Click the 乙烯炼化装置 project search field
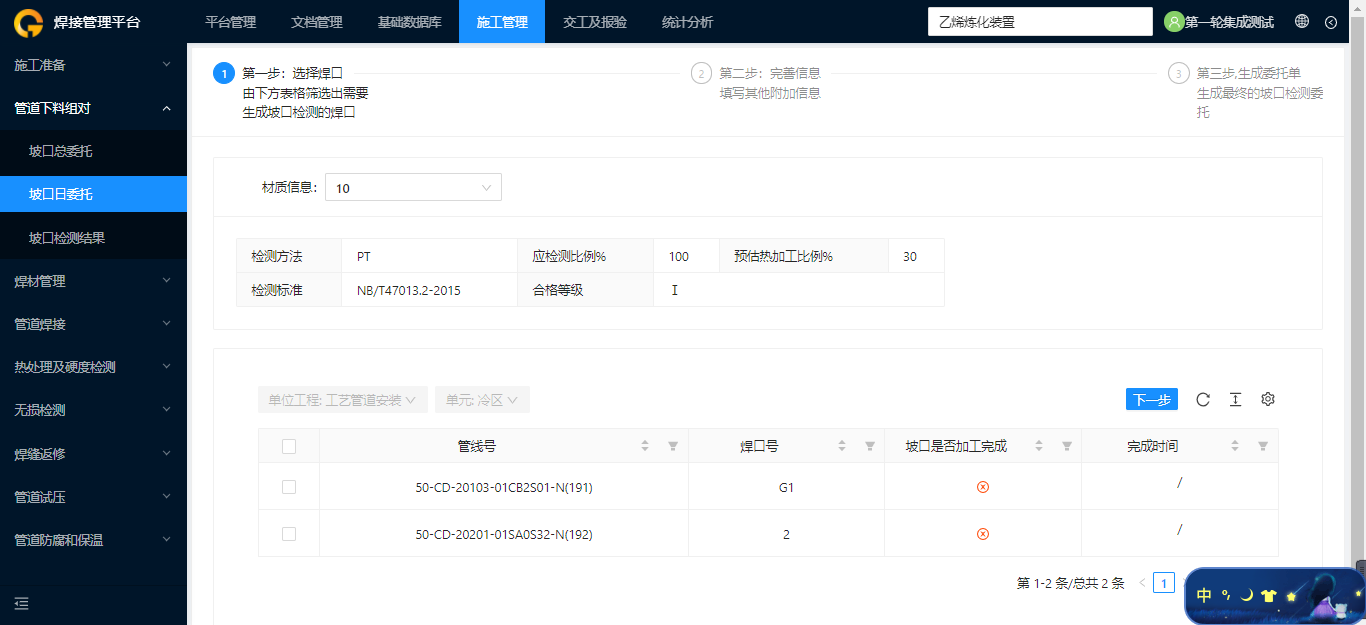Viewport: 1366px width, 625px height. point(1040,22)
